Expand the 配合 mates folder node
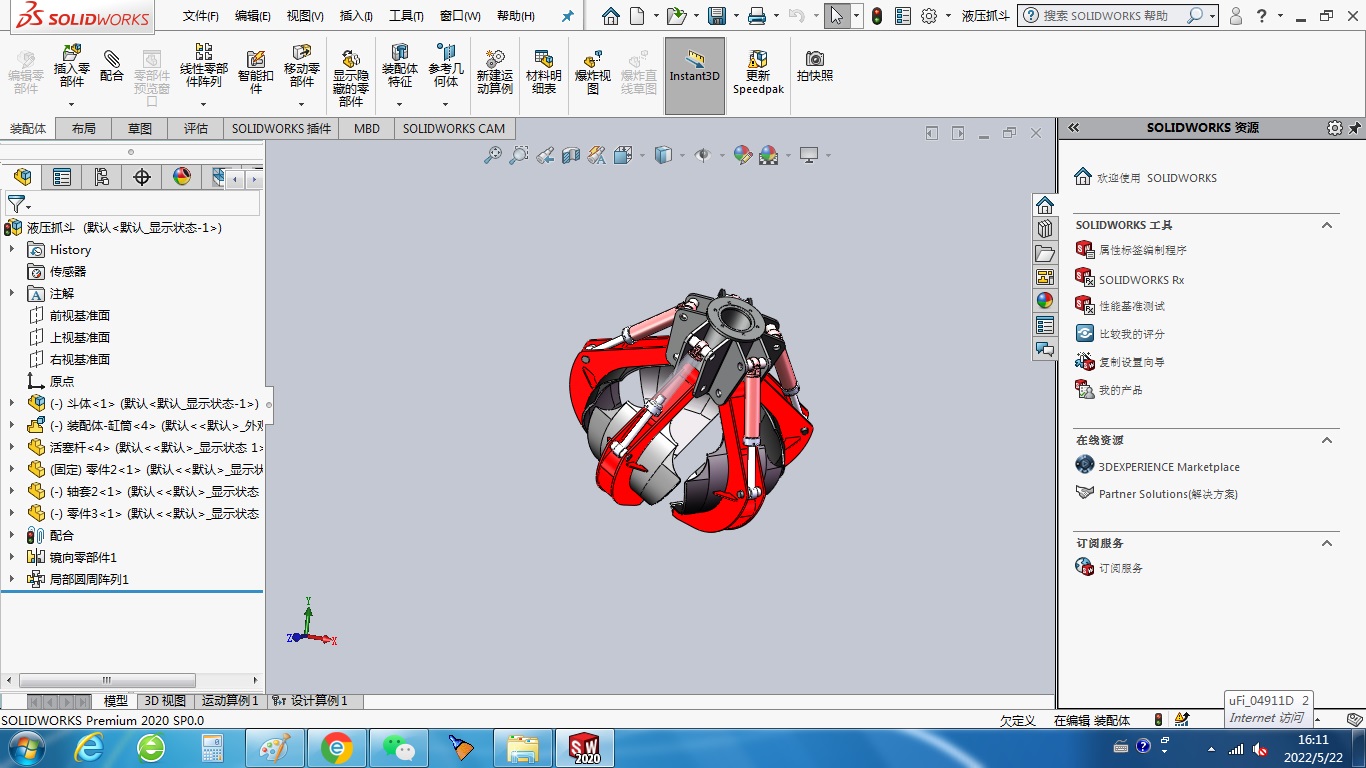 12,535
